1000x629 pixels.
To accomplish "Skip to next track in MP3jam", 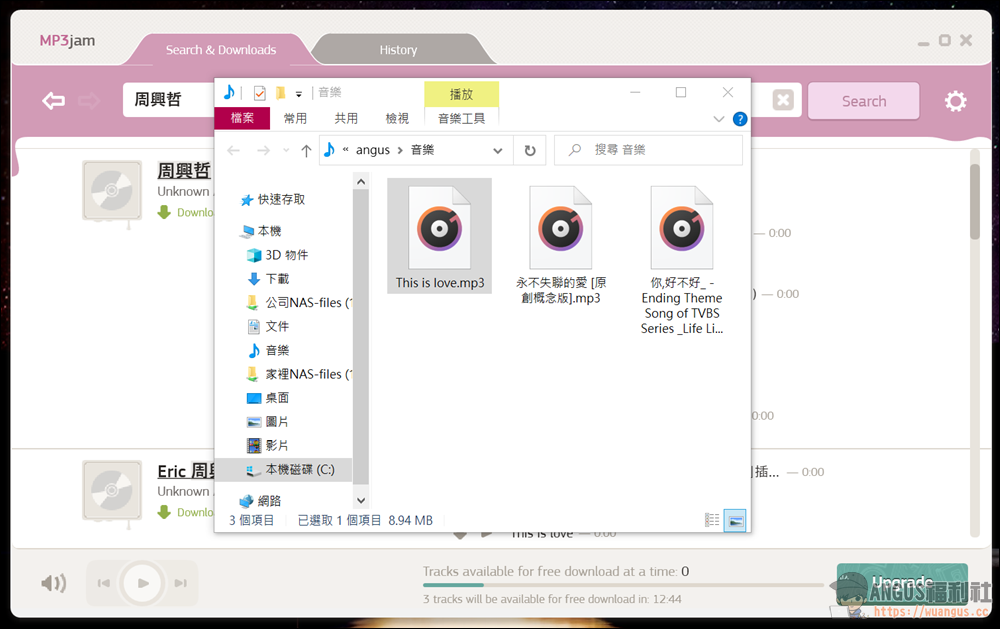I will (x=181, y=583).
